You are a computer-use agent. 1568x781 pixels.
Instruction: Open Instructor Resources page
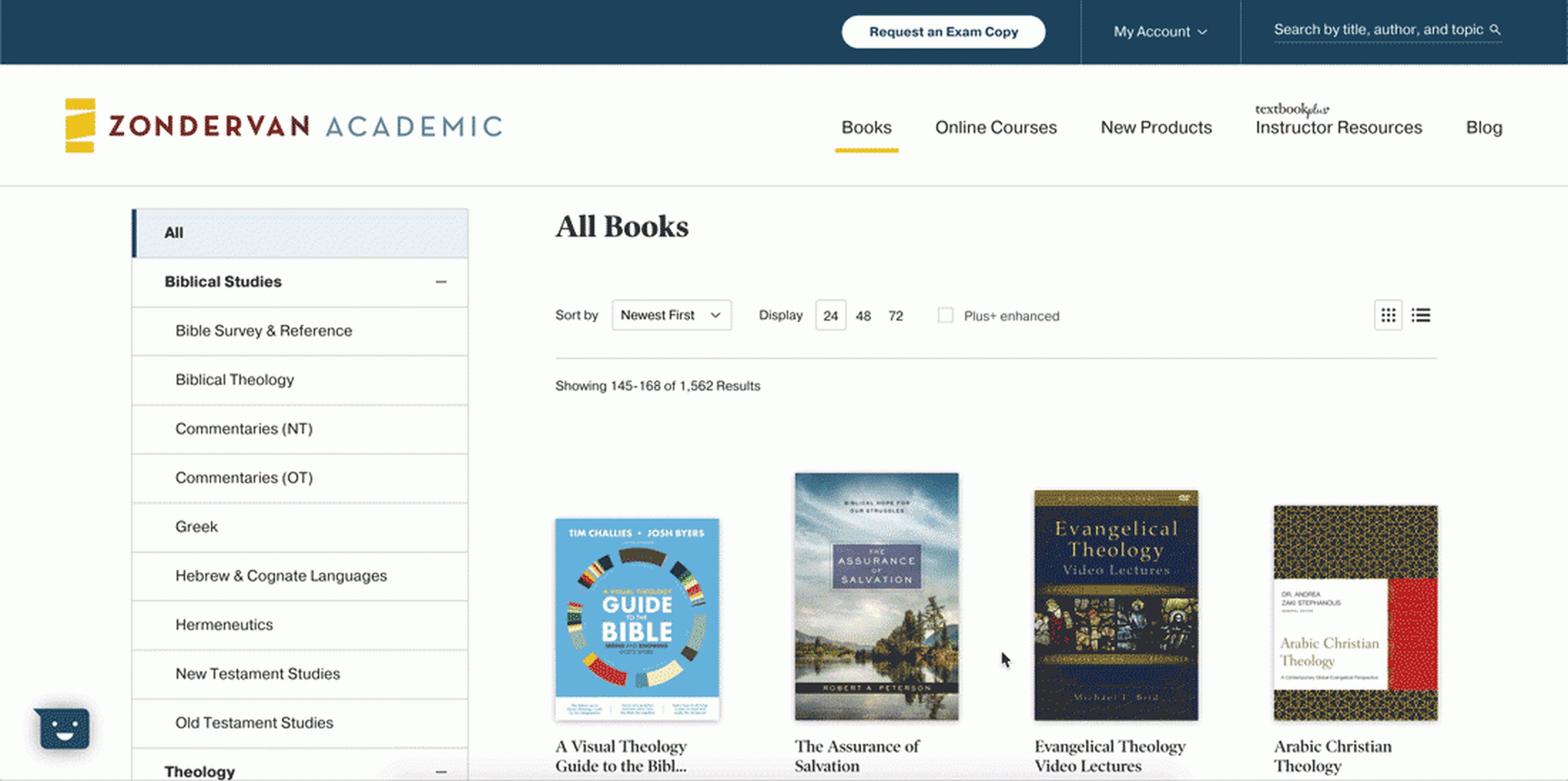(x=1339, y=128)
